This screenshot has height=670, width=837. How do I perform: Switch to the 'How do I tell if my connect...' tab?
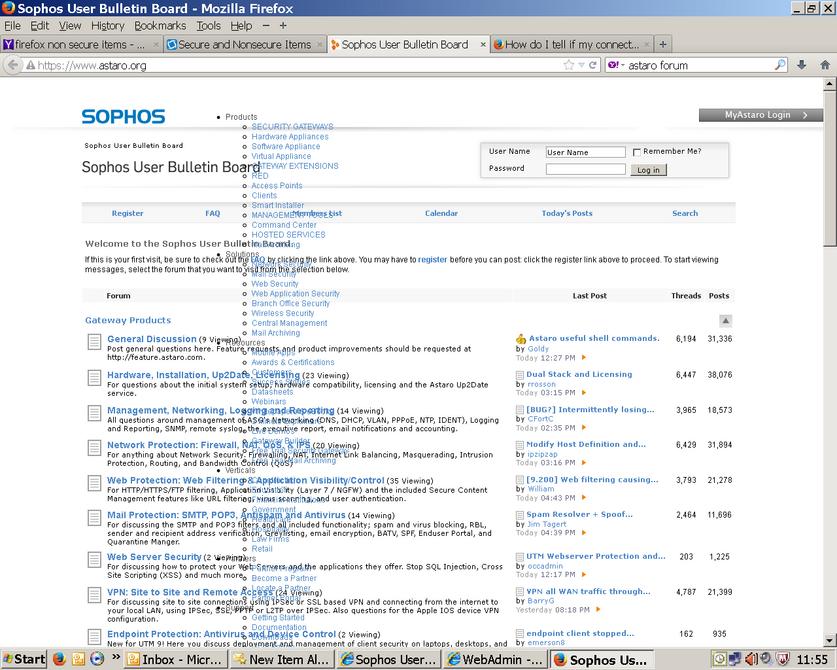pyautogui.click(x=572, y=44)
